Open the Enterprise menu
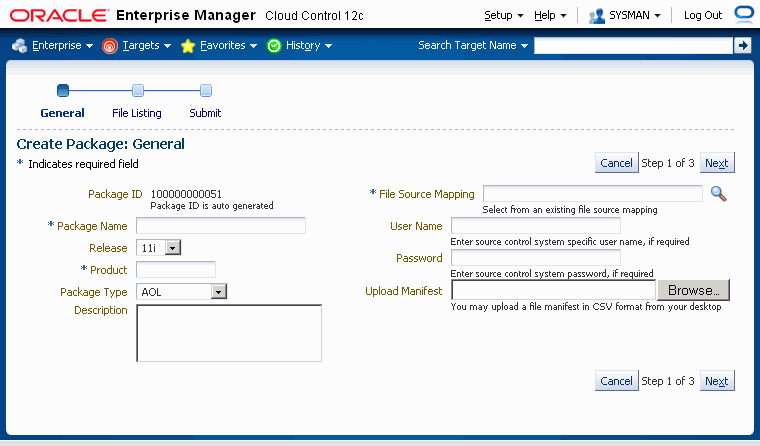The height and width of the screenshot is (446, 760). pyautogui.click(x=63, y=46)
